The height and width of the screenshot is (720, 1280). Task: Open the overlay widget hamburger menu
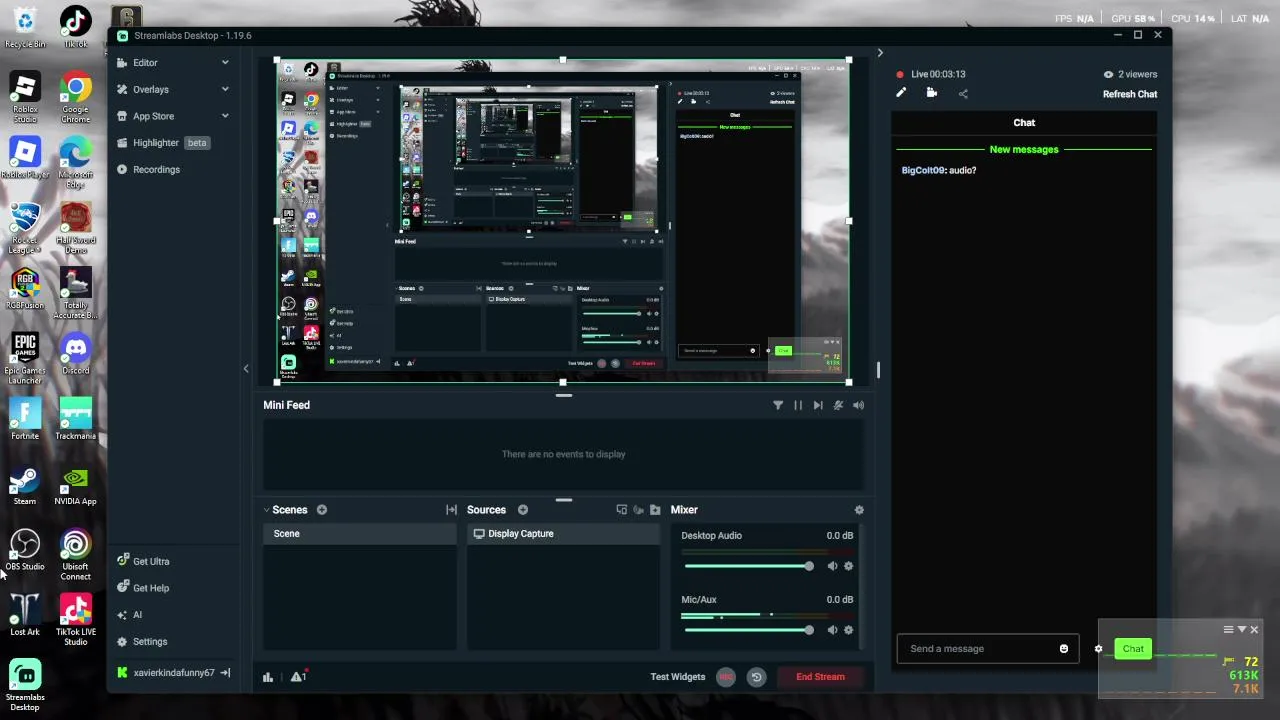pos(1228,629)
